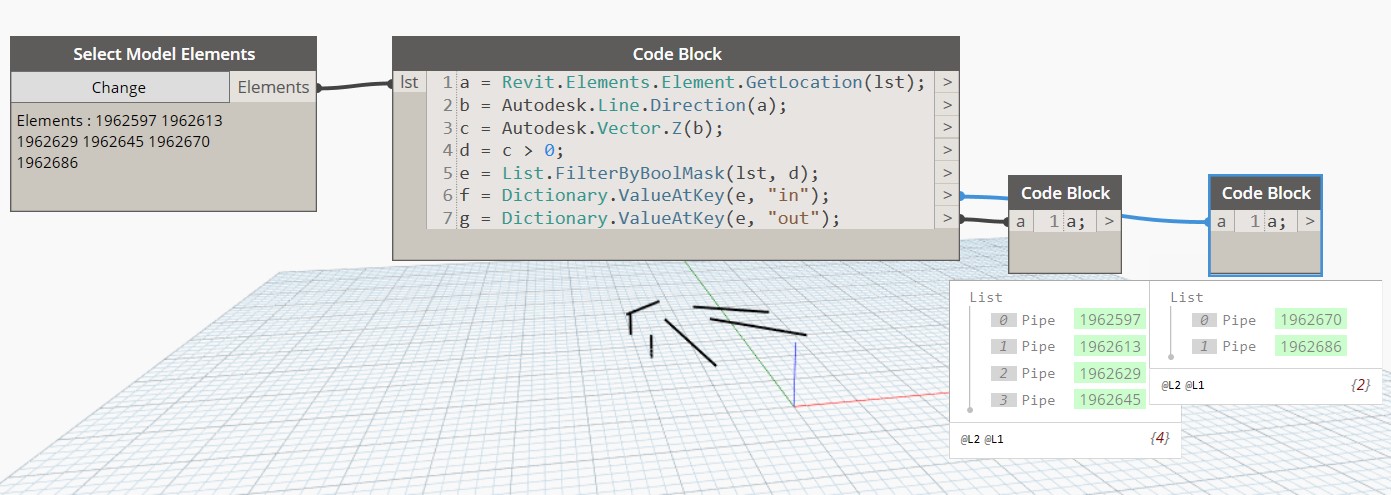This screenshot has width=1391, height=495.
Task: Click code line Autodesk.Vector.Z(b)
Action: point(591,128)
